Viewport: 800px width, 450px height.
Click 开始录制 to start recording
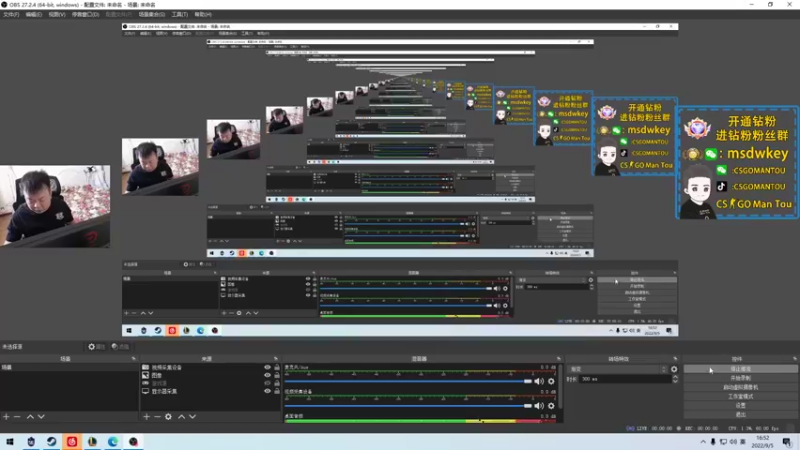coord(740,378)
